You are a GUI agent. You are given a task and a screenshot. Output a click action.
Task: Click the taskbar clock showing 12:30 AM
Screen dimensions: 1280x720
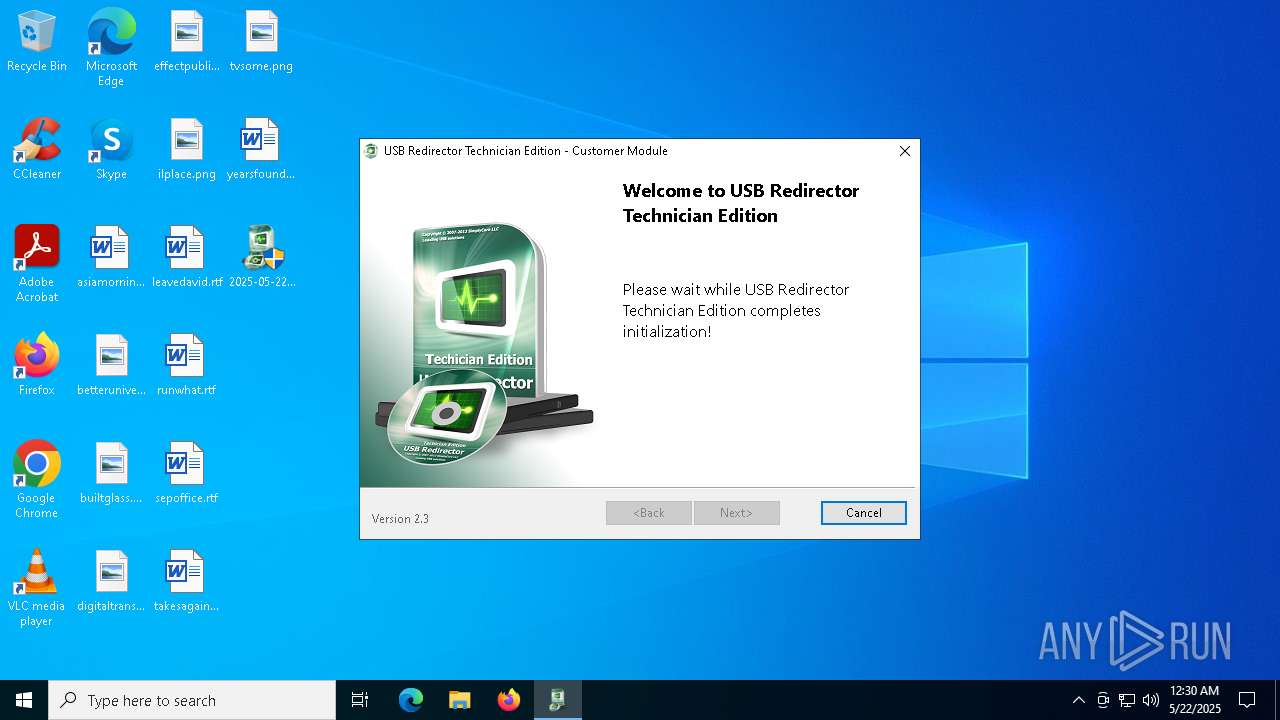click(x=1195, y=700)
